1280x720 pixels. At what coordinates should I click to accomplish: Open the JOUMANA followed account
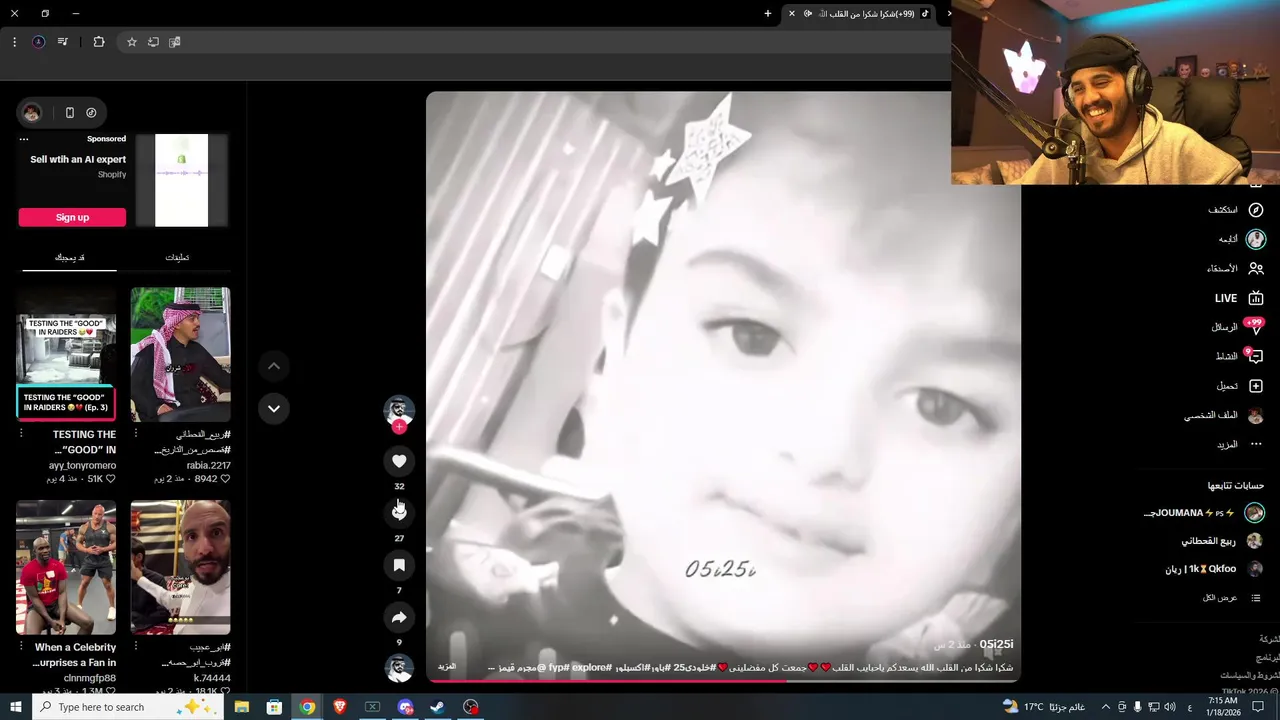[1204, 513]
